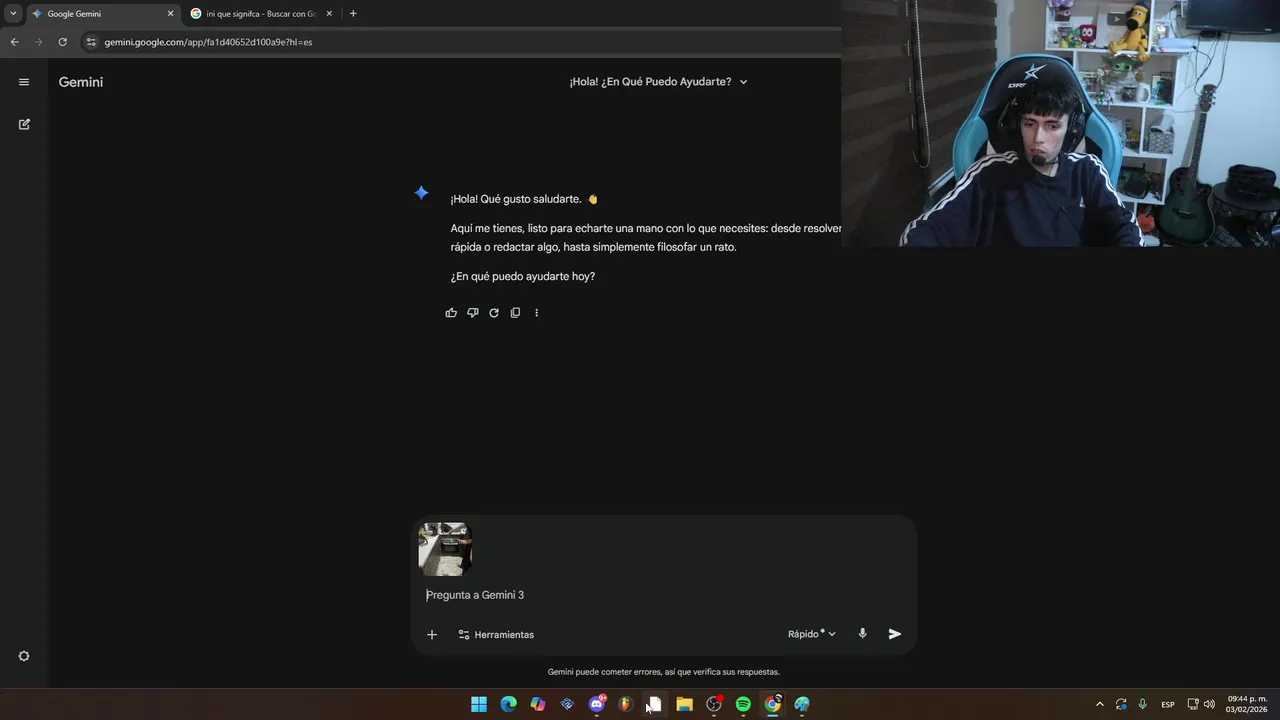Open Copilot from the taskbar
1280x720 pixels.
coord(538,704)
